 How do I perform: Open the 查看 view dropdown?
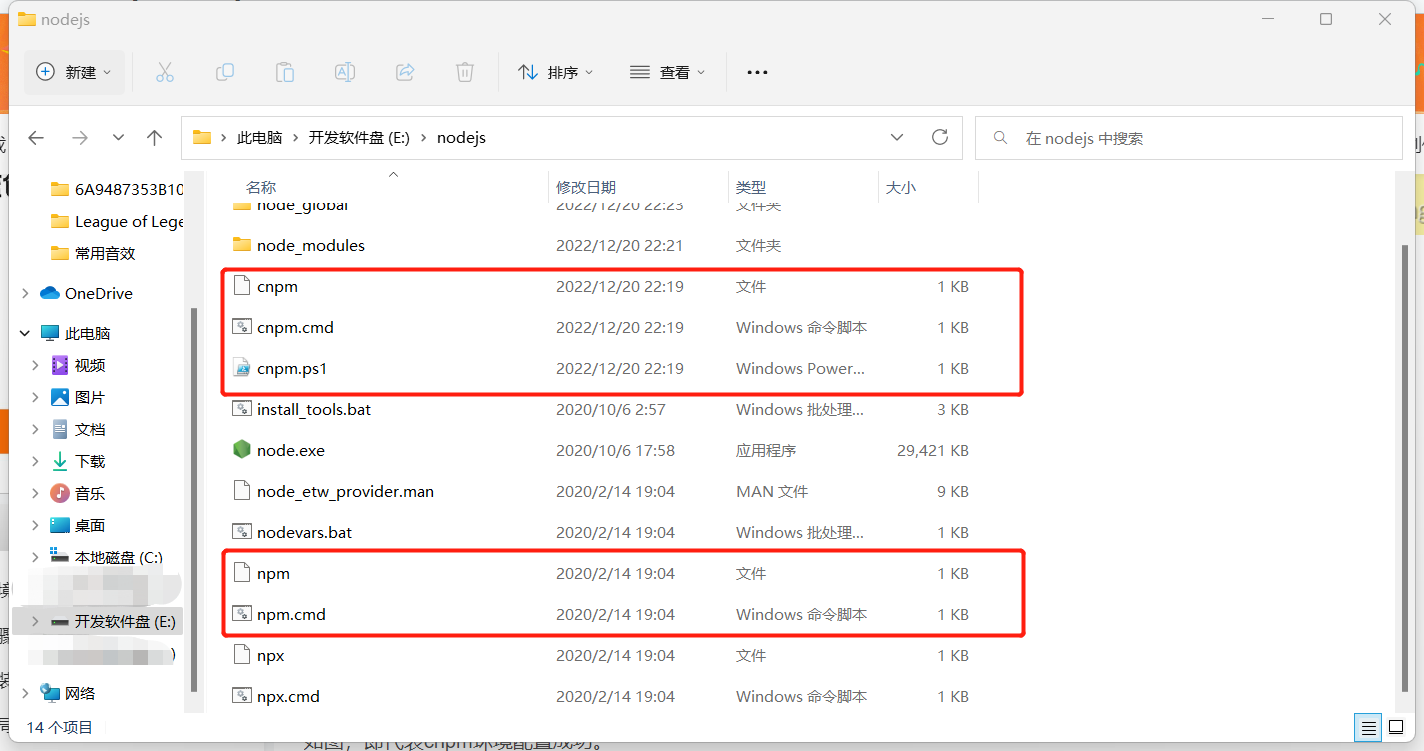(668, 72)
